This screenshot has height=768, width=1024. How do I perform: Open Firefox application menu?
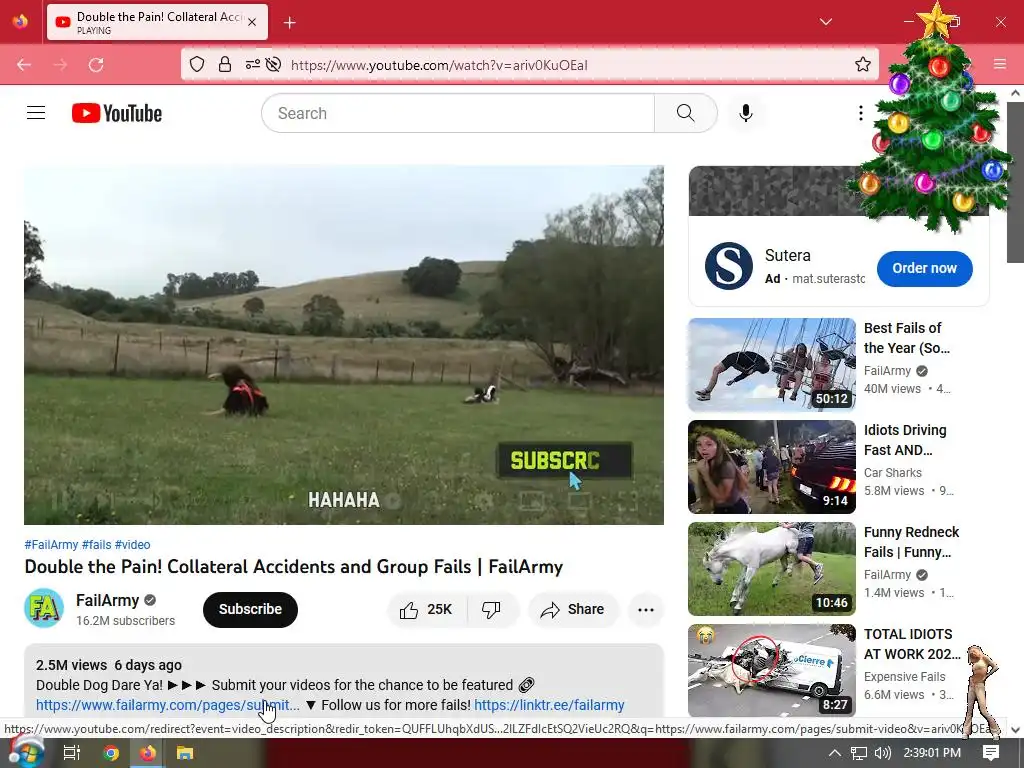(1000, 64)
